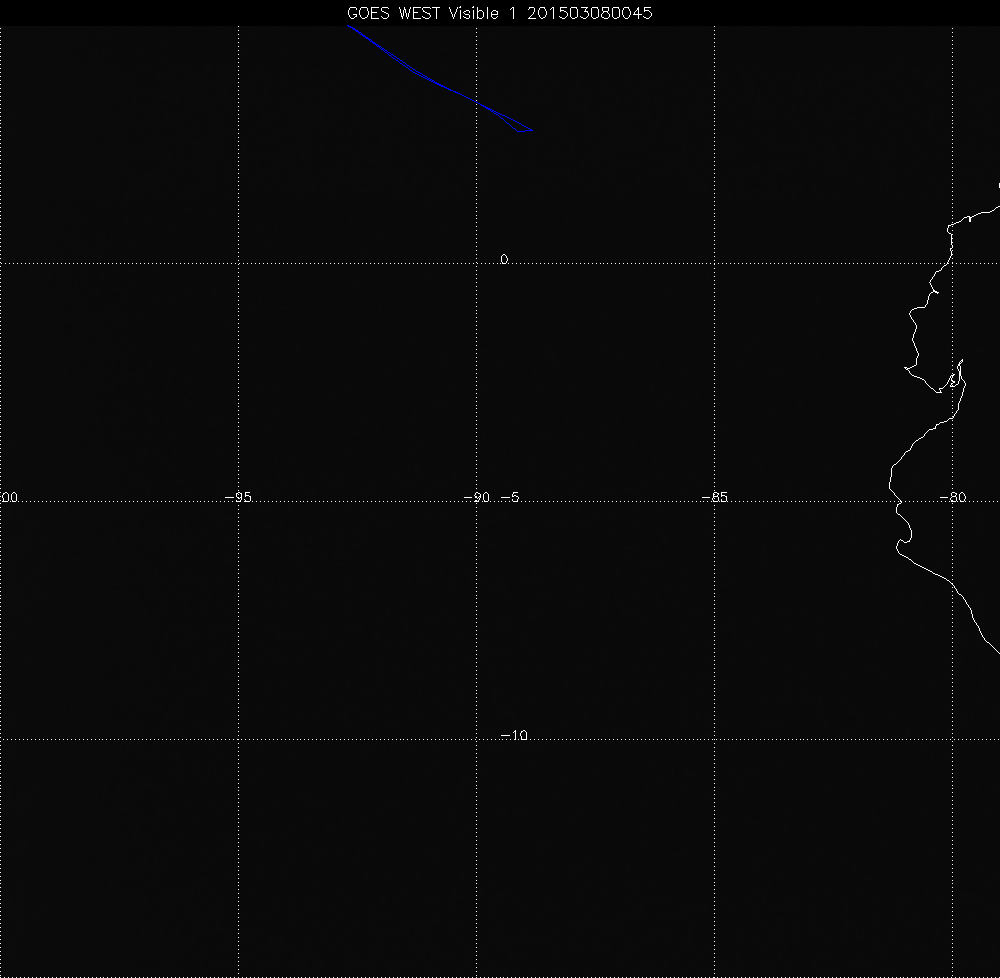Select the -10 latitude label
1000x978 pixels.
[x=513, y=736]
